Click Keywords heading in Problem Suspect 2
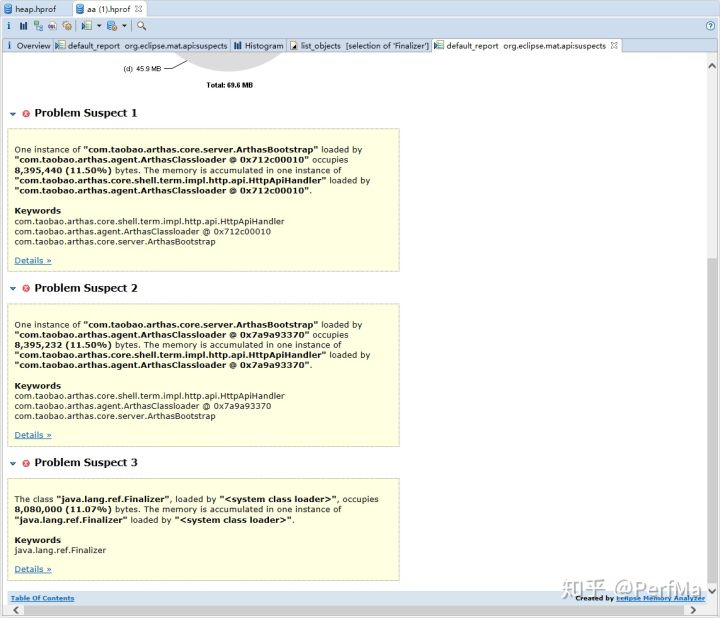 click(x=38, y=386)
